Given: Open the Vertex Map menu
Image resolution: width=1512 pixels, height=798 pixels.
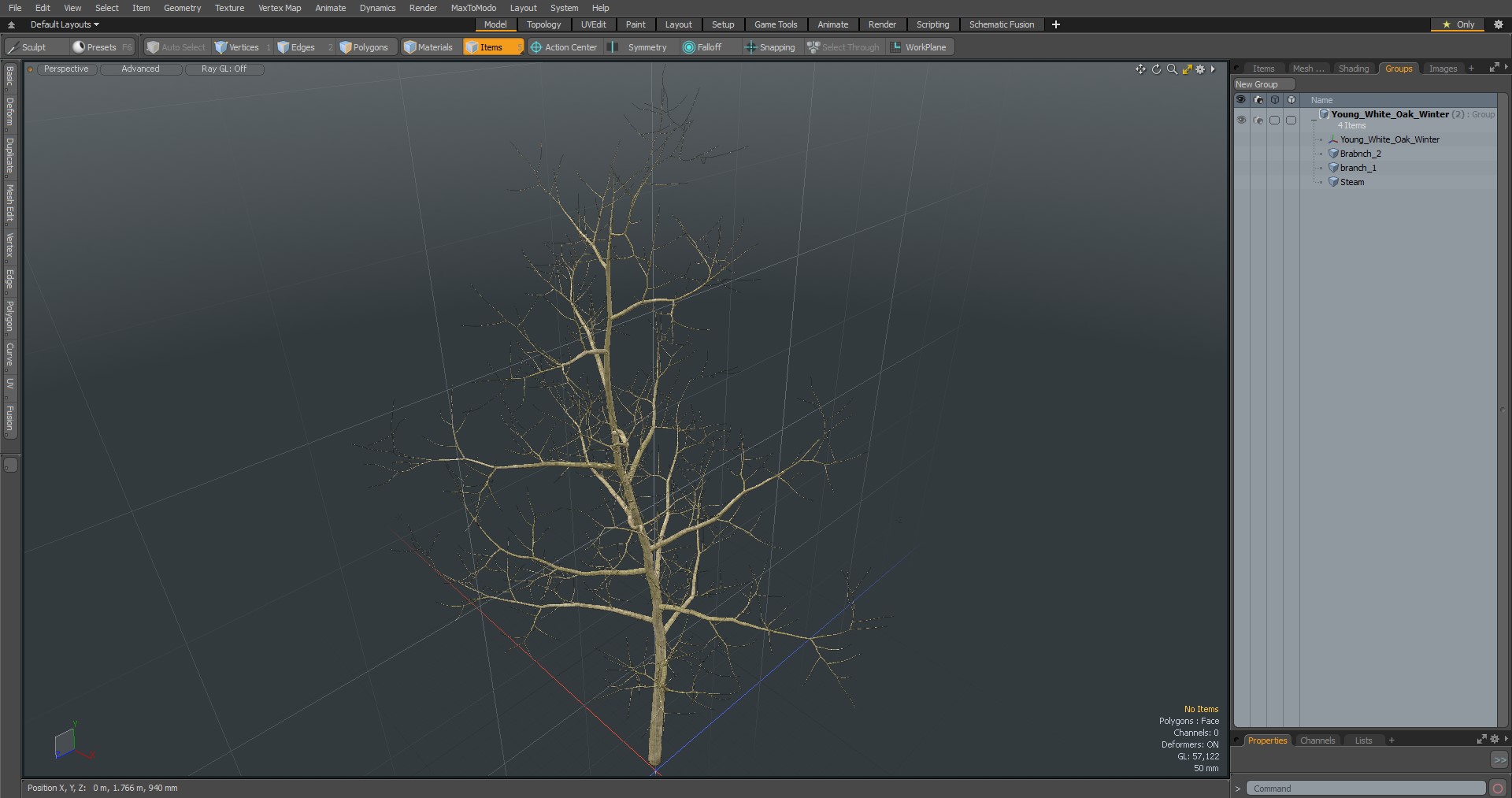Looking at the screenshot, I should point(280,8).
